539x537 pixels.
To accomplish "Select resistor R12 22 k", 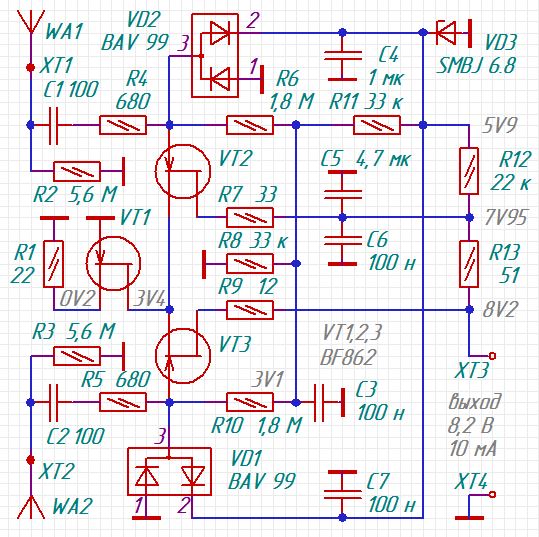I will pyautogui.click(x=469, y=171).
